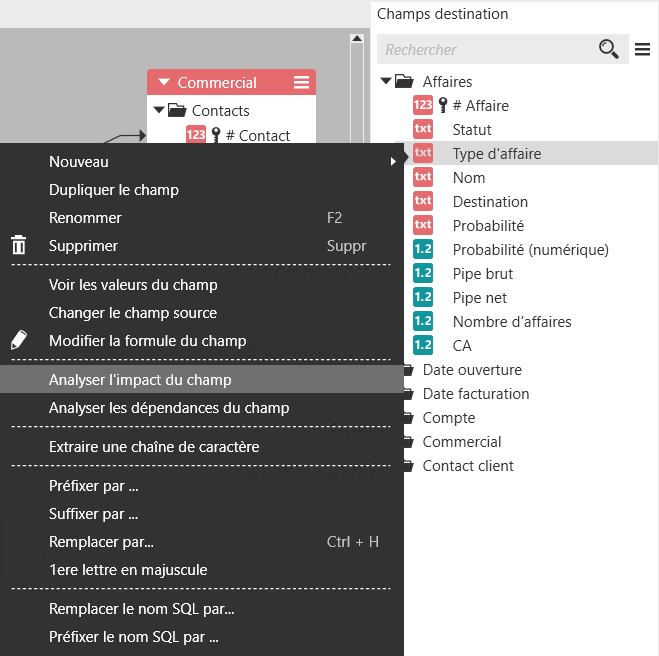The width and height of the screenshot is (659, 656).
Task: Open the Commercial table menu icon
Action: point(301,83)
